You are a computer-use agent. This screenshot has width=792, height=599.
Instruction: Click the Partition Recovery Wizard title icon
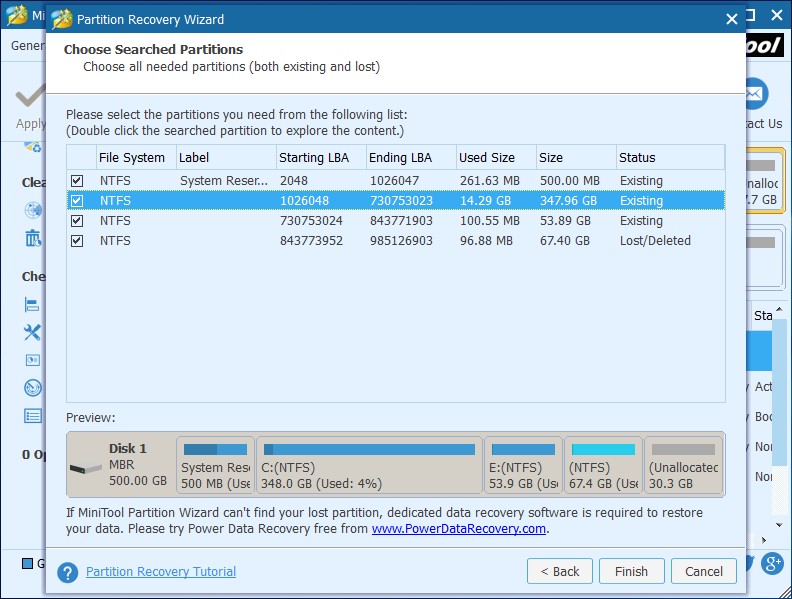[x=62, y=19]
